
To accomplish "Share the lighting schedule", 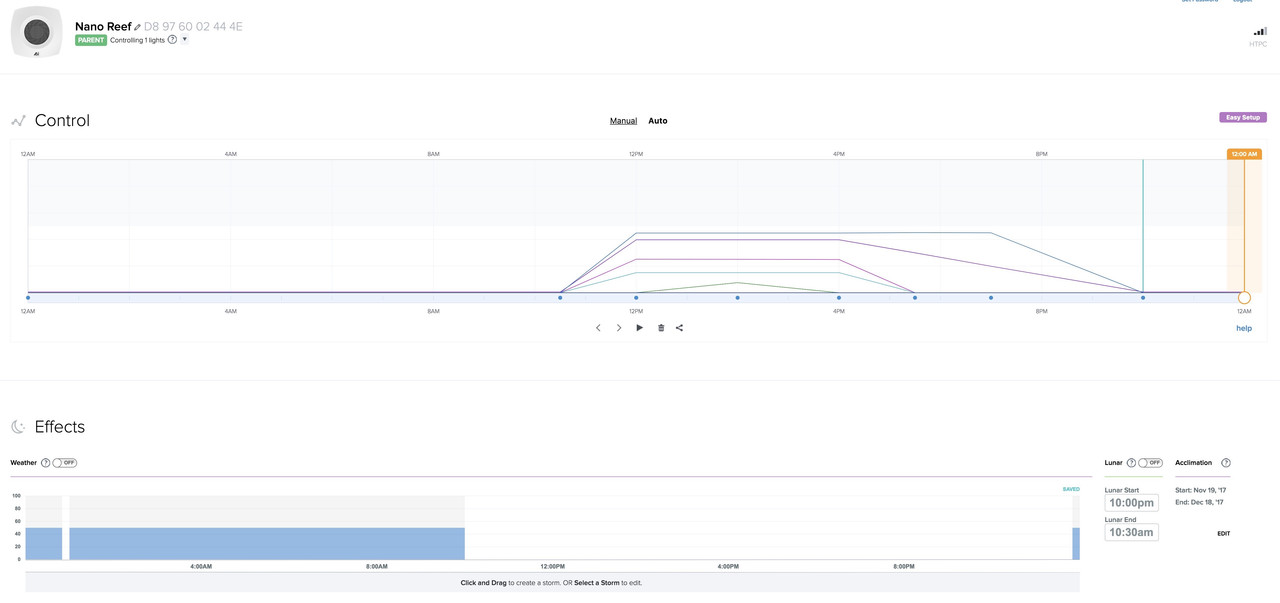I will point(679,328).
